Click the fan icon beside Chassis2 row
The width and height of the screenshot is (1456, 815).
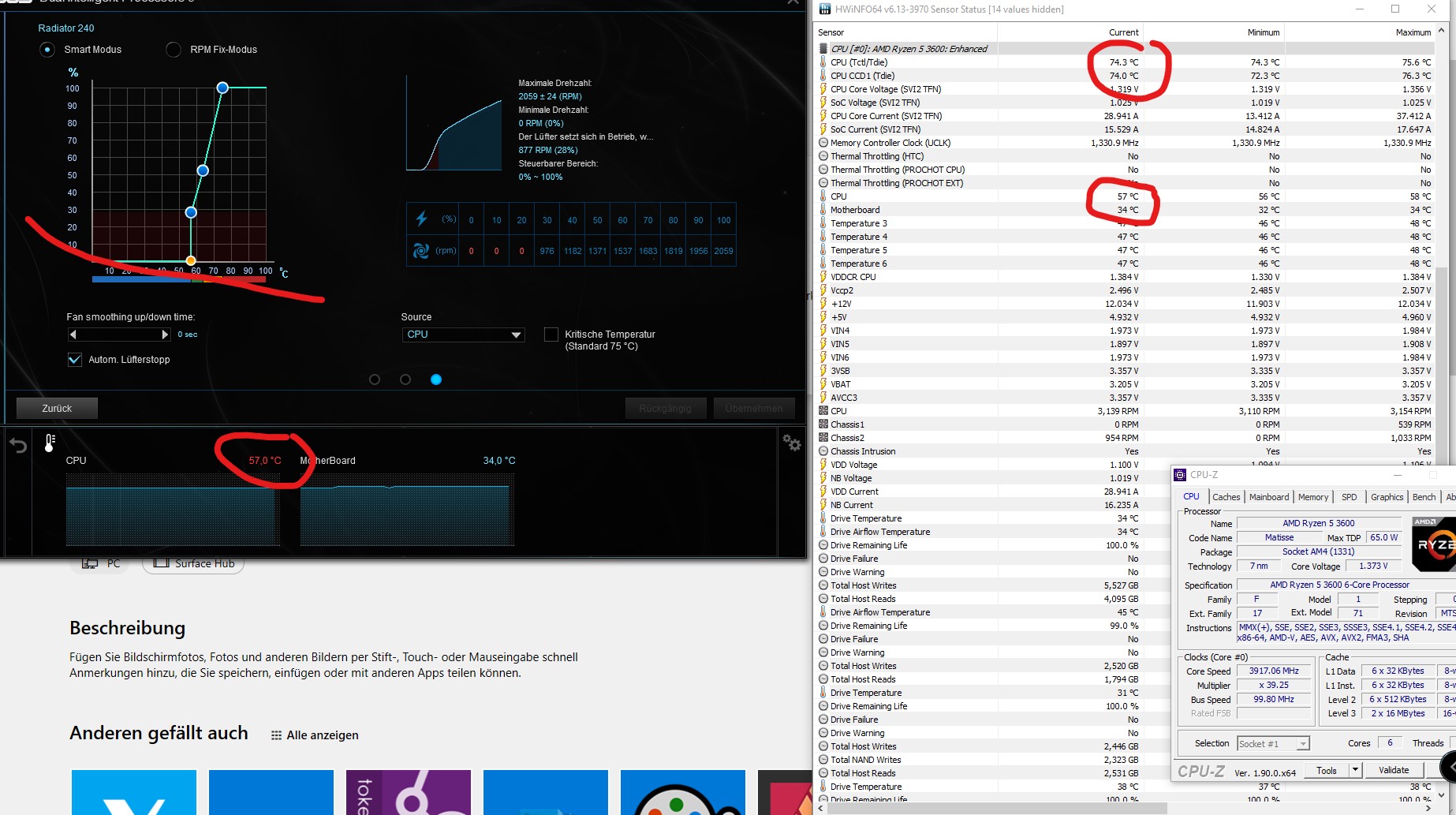823,438
